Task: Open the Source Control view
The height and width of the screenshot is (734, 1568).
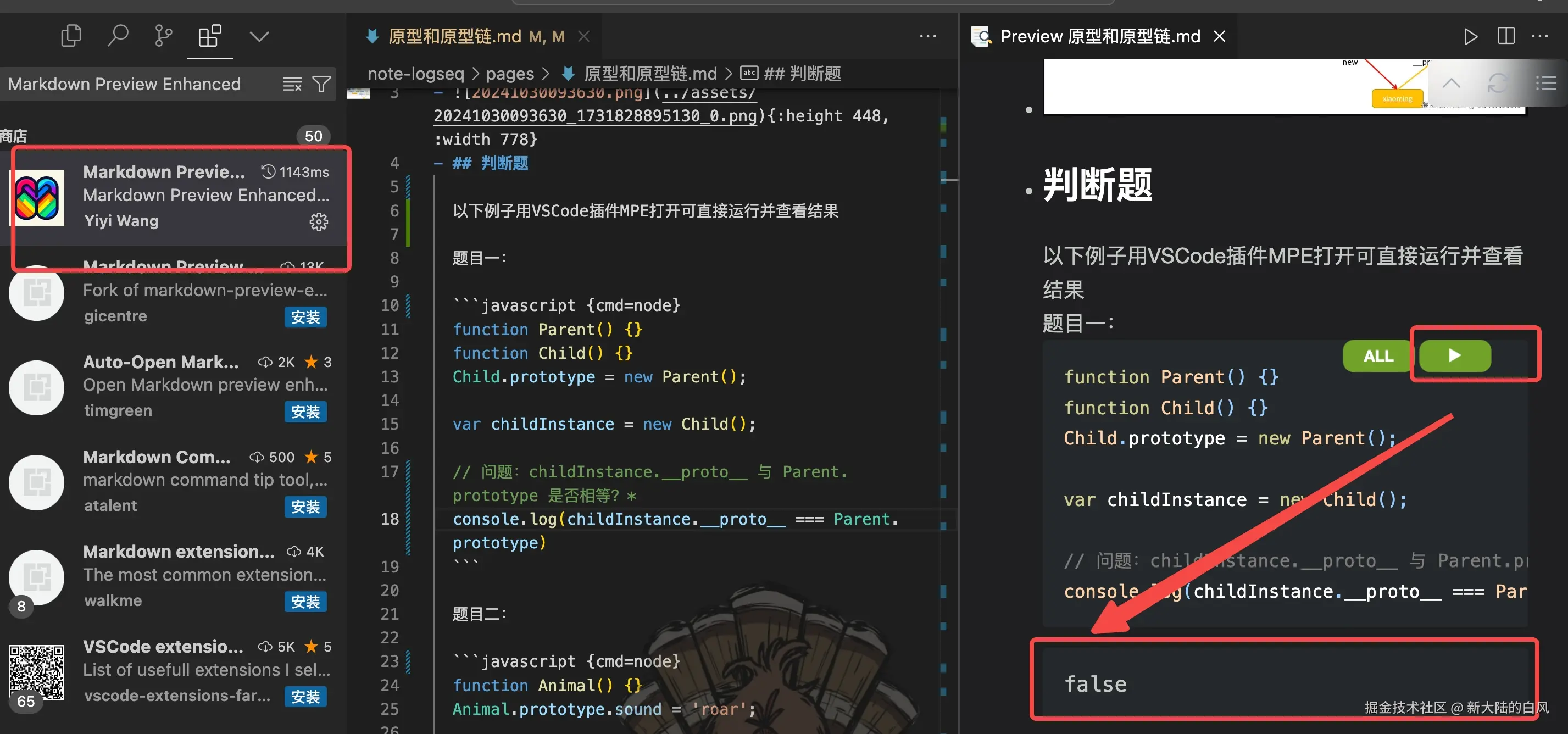Action: [163, 35]
